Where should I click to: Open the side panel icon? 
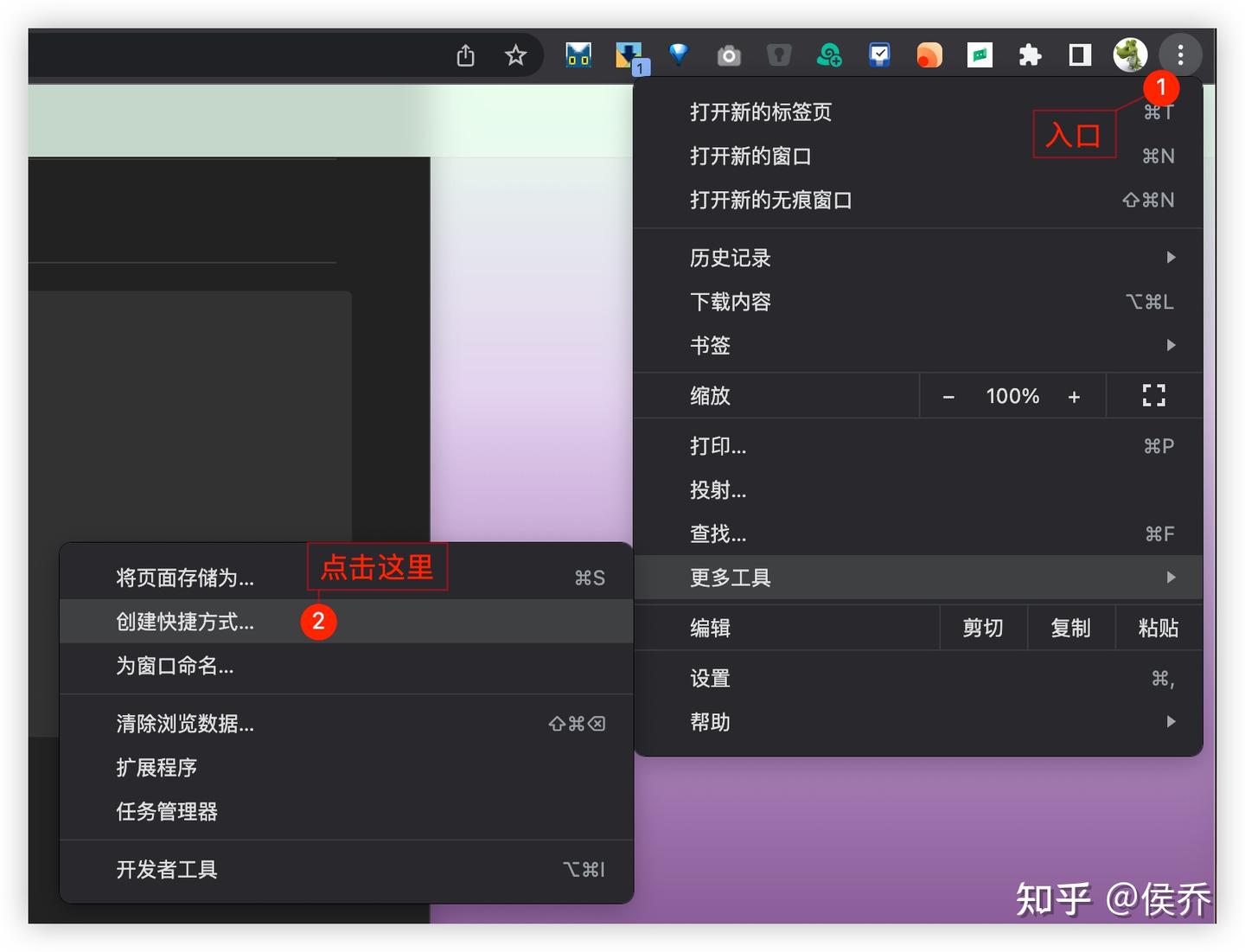click(1079, 54)
